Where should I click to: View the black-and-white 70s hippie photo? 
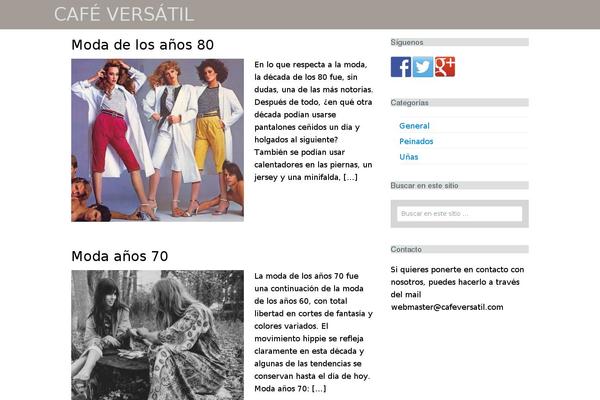pos(157,335)
